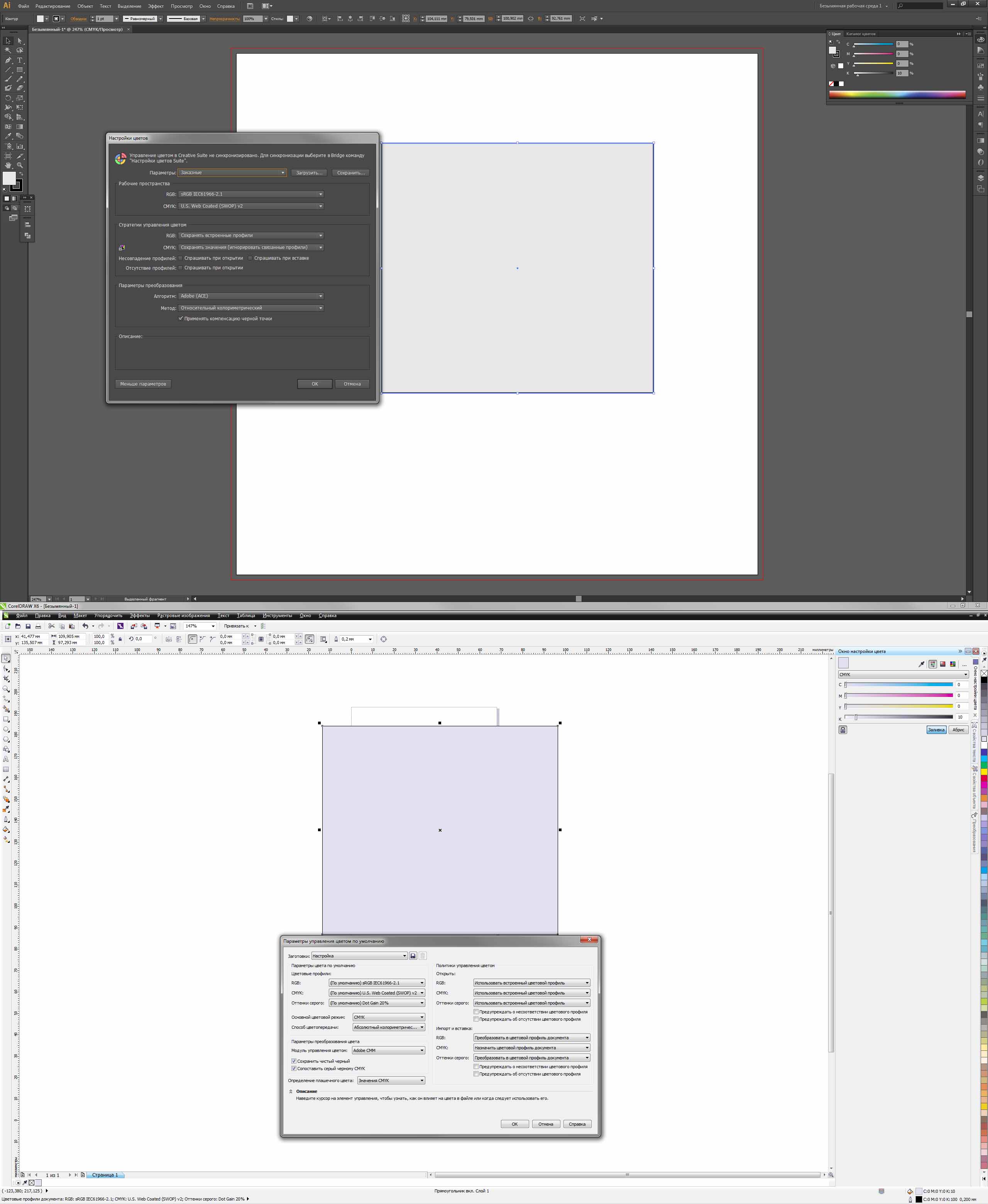Open Illustrator 'Объект' menu
The width and height of the screenshot is (988, 1204).
85,6
